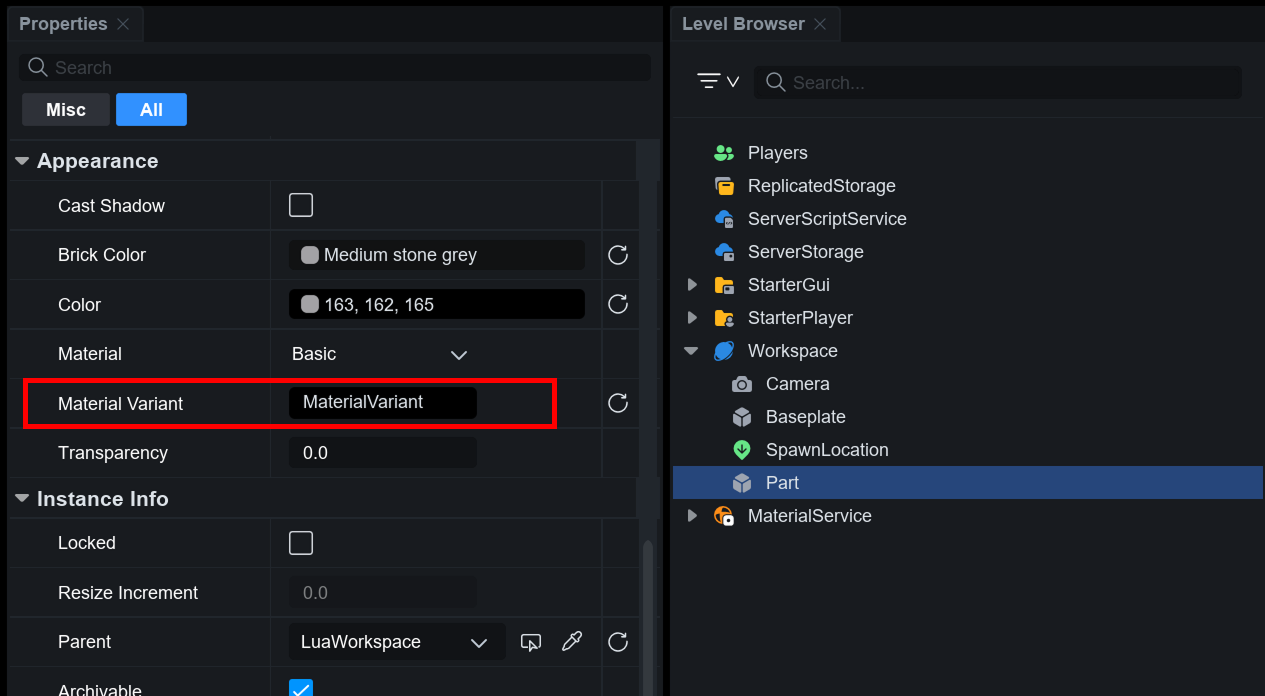Click the Color swatch for 163, 162, 165

tap(310, 304)
